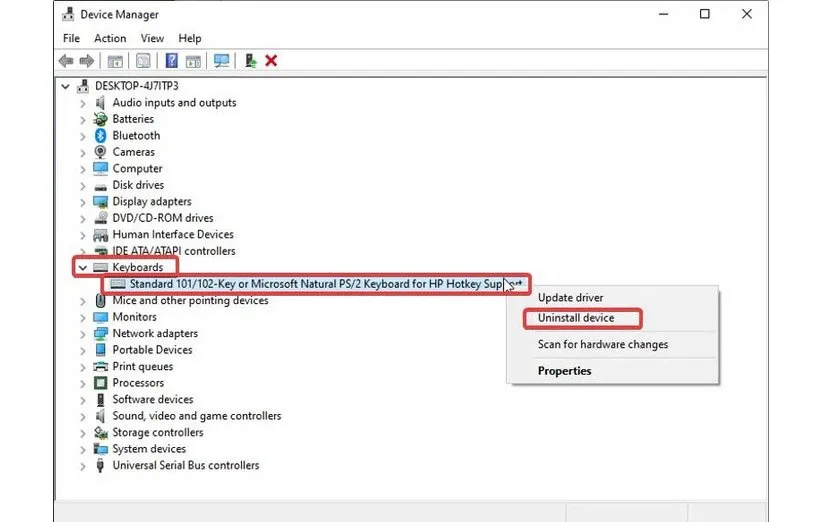822x522 pixels.
Task: Choose Update driver in context menu
Action: click(570, 297)
